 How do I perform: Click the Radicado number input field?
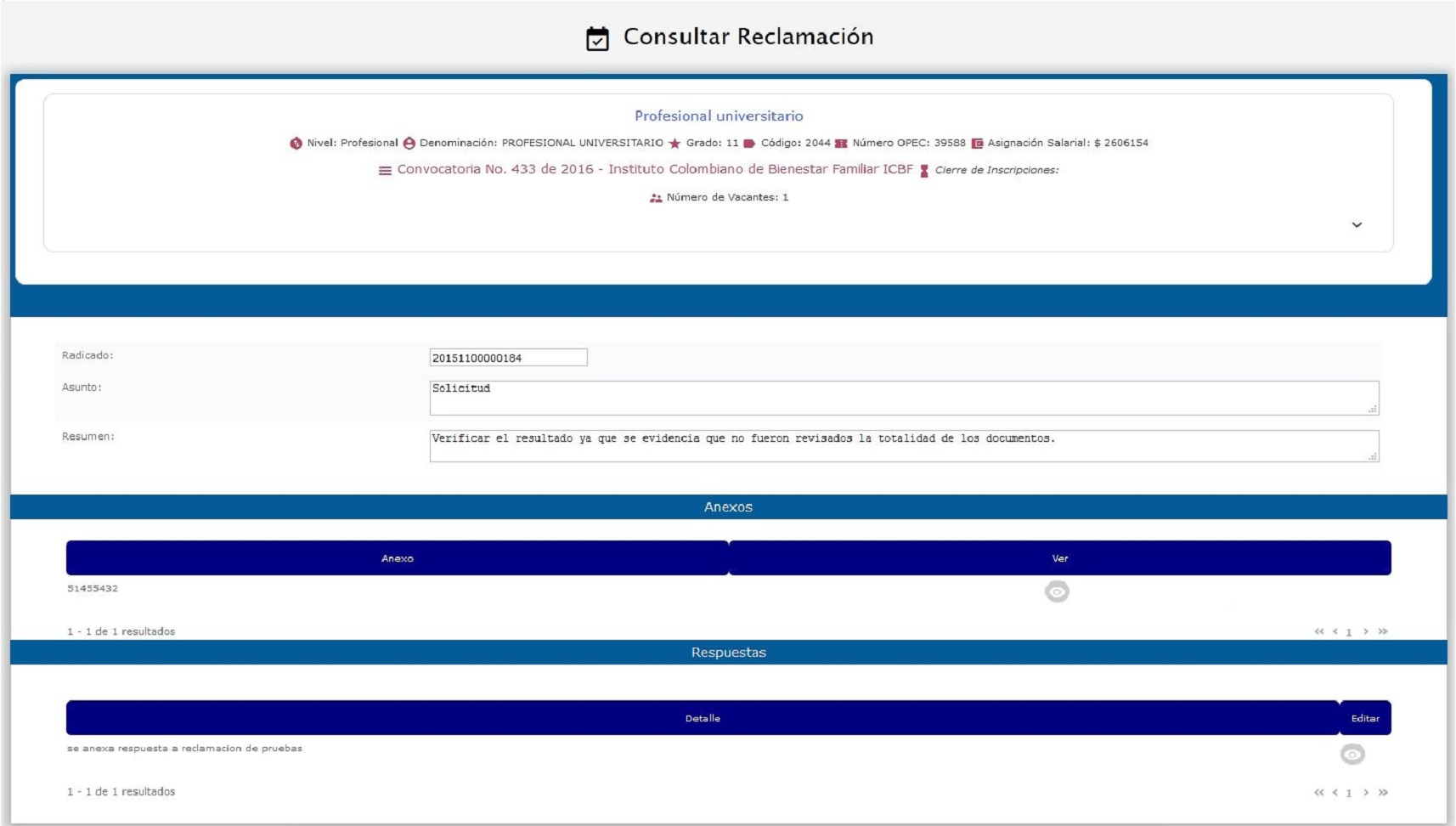(508, 358)
